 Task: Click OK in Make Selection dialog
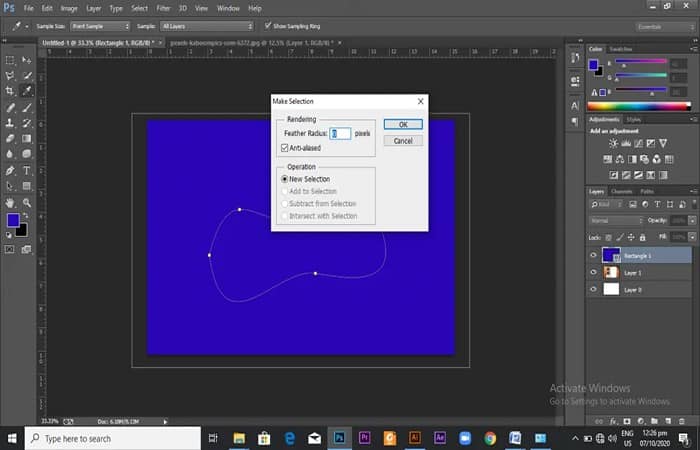click(403, 124)
